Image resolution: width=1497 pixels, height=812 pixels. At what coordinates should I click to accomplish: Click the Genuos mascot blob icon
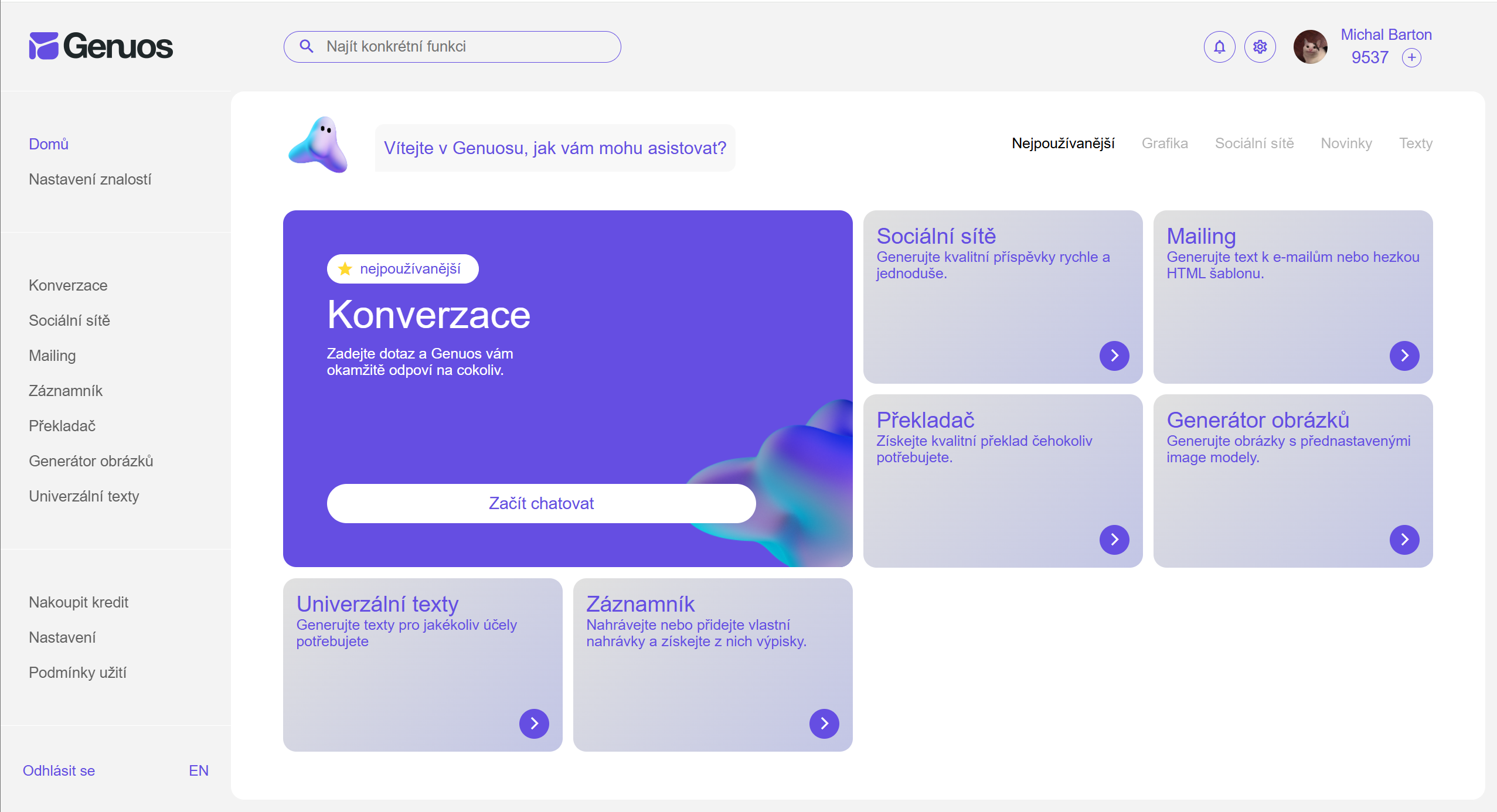click(x=318, y=145)
